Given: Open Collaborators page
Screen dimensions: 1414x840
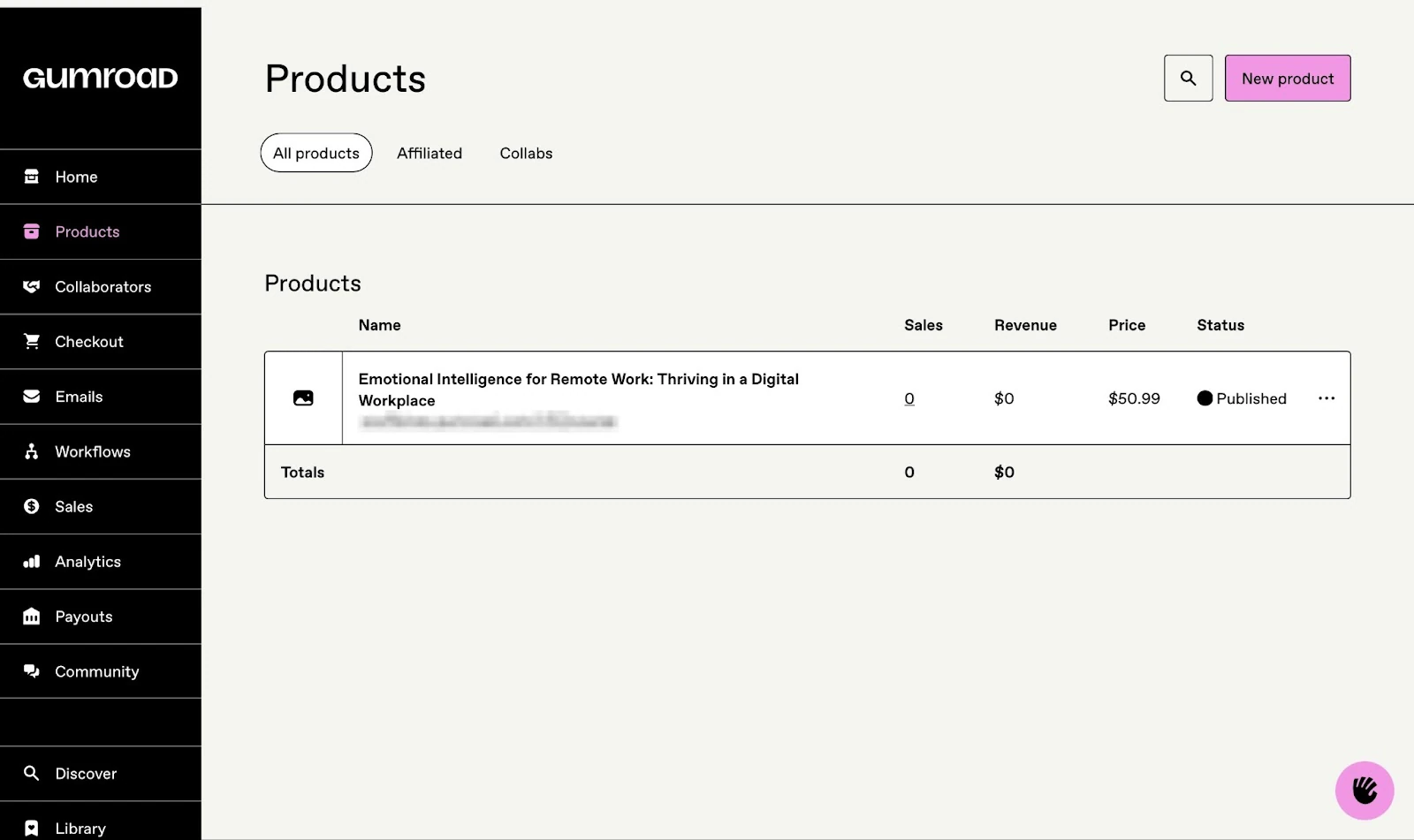Looking at the screenshot, I should (x=101, y=286).
